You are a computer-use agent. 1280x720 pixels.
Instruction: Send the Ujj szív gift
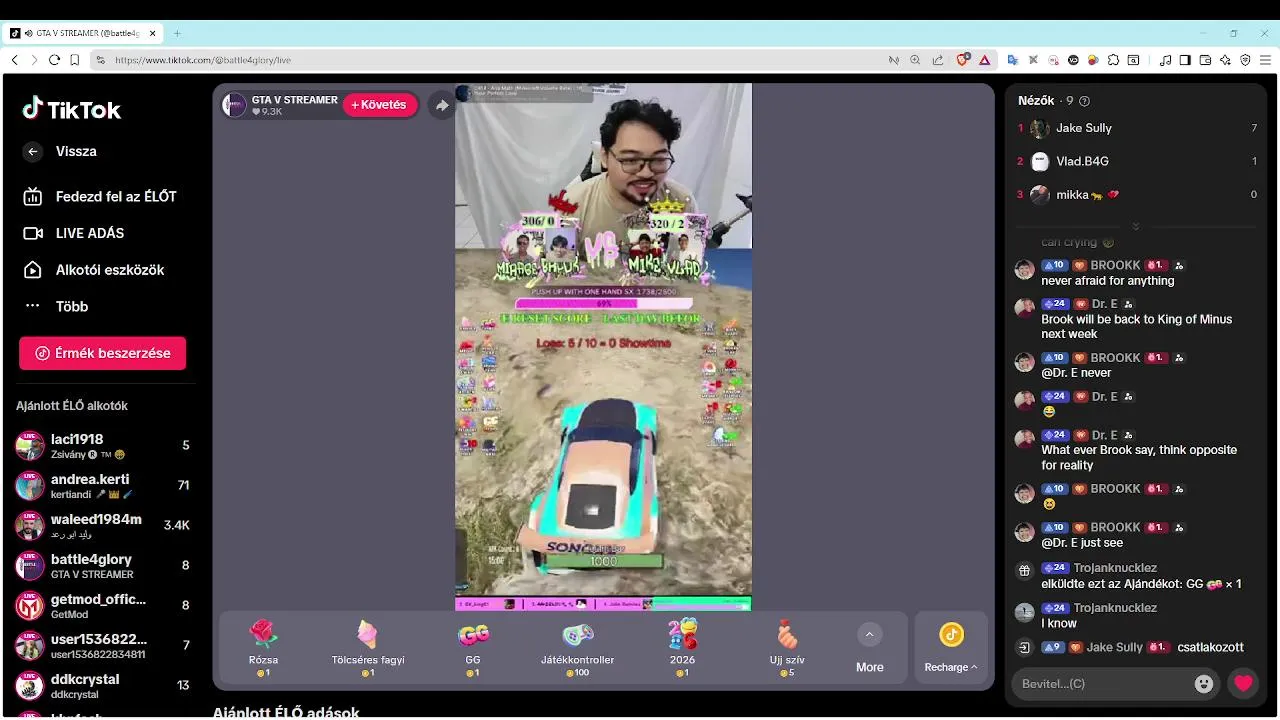[x=787, y=647]
